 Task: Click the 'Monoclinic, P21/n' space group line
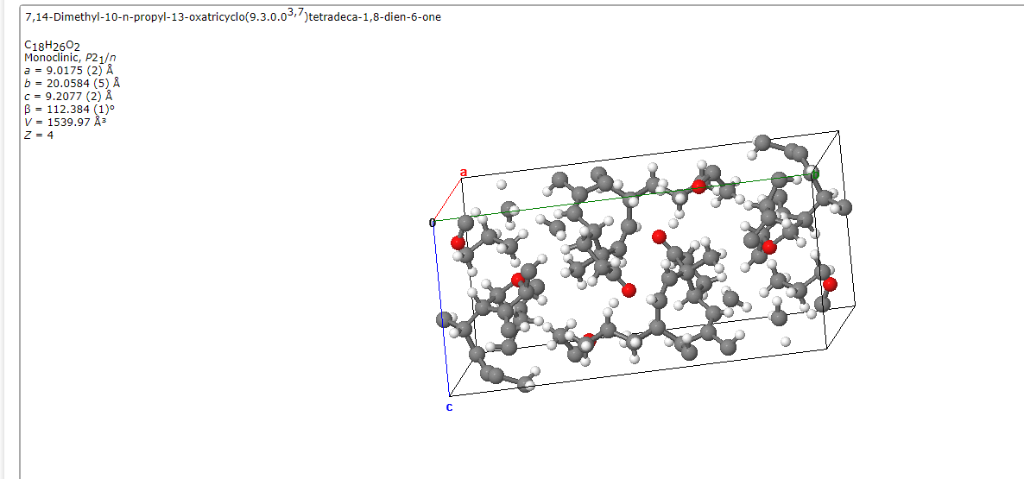coord(61,57)
